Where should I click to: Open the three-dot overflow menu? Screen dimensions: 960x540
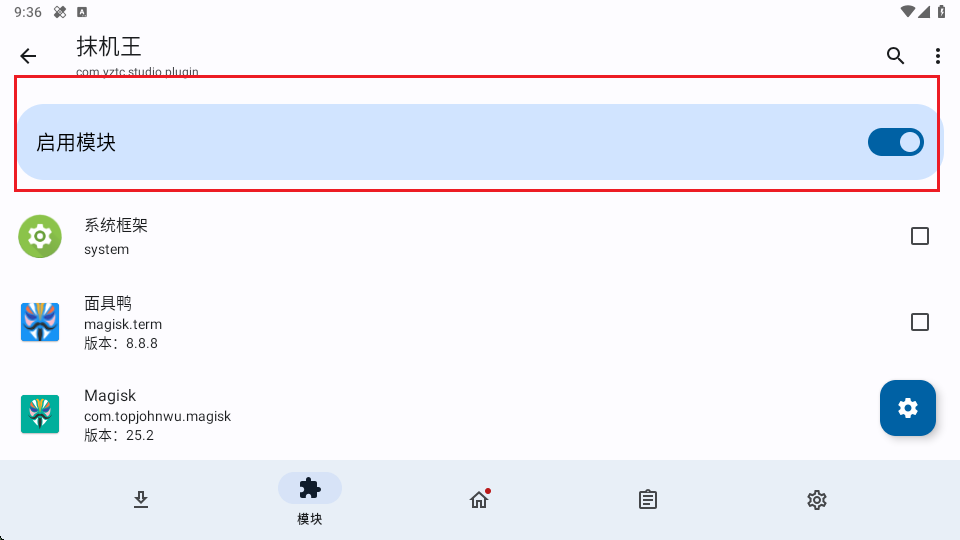click(x=937, y=56)
